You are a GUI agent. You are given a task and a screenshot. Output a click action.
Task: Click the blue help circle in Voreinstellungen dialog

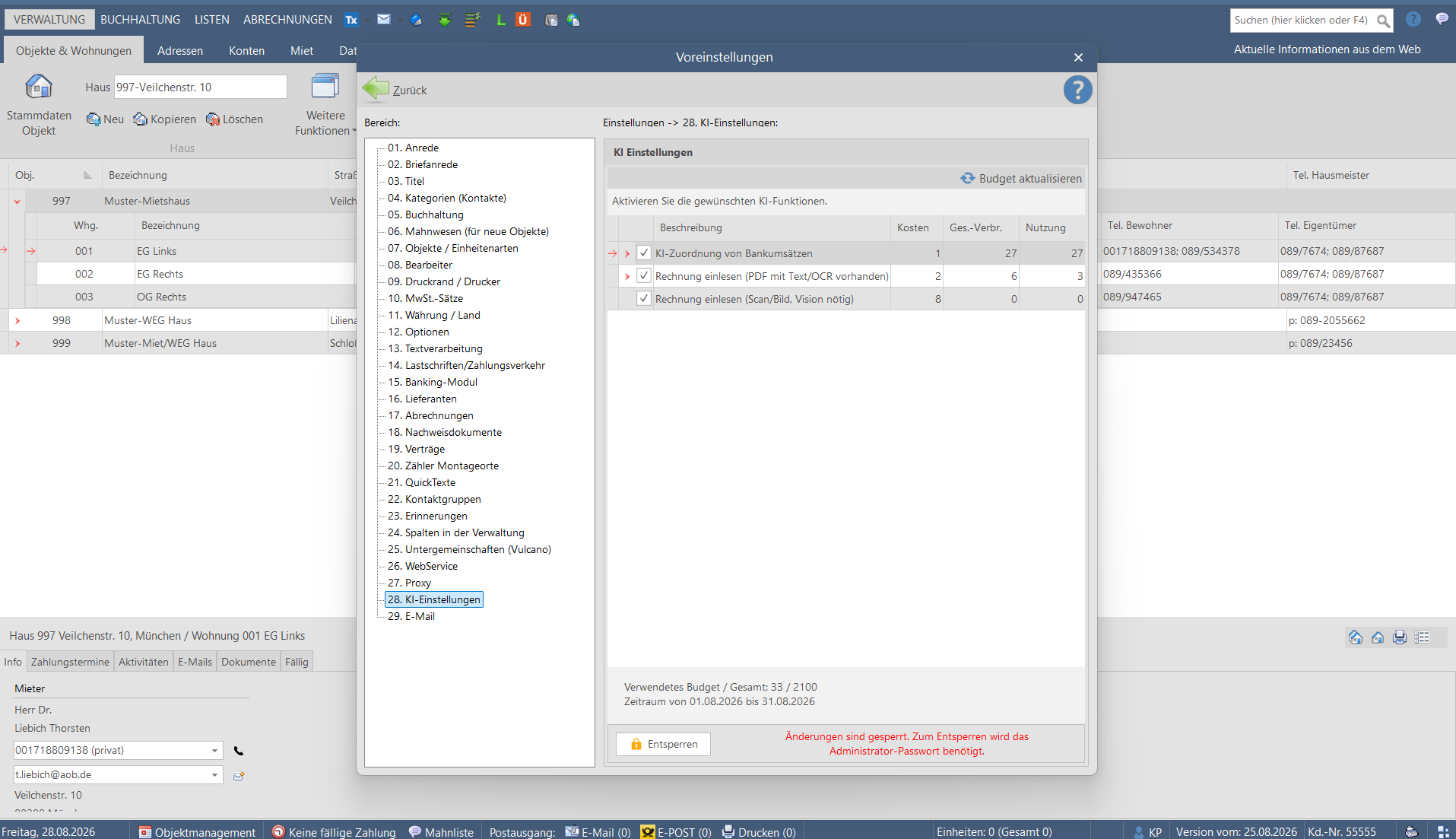coord(1077,90)
